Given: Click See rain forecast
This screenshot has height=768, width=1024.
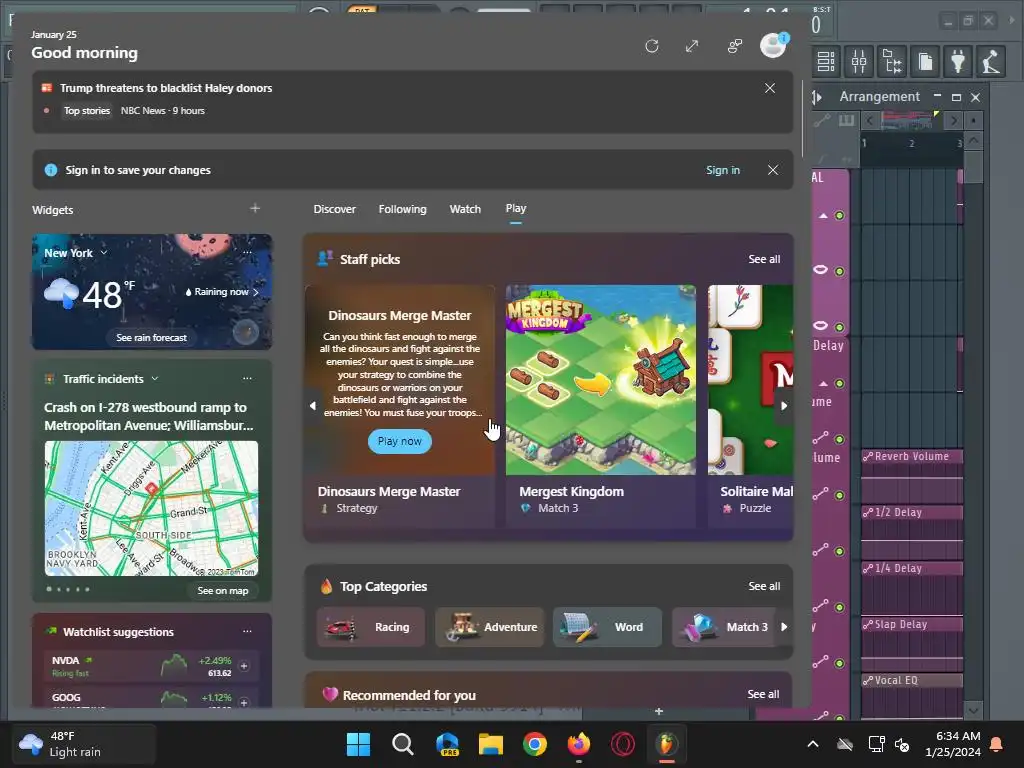Looking at the screenshot, I should pyautogui.click(x=152, y=338).
